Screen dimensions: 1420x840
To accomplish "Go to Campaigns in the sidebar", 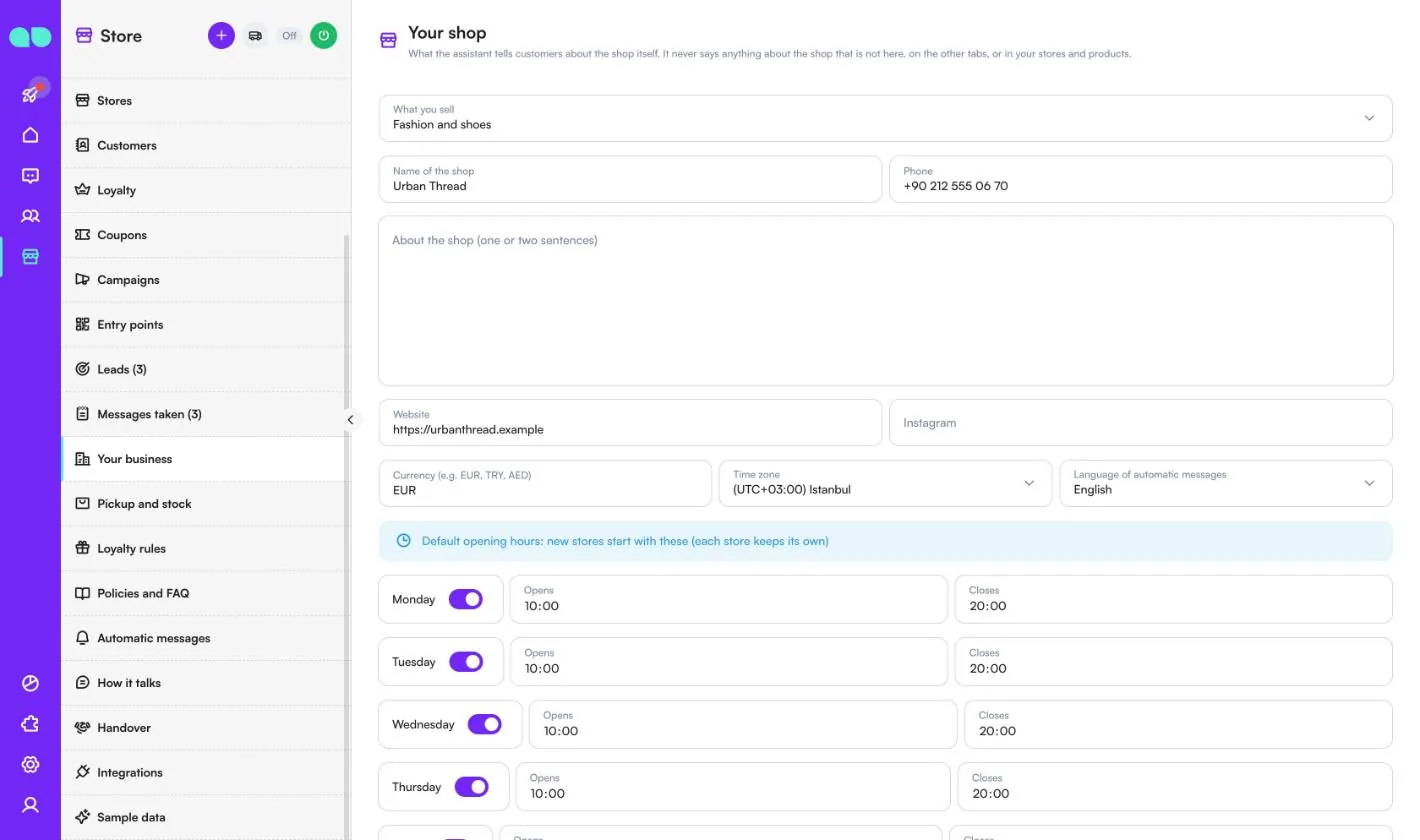I will pos(206,280).
